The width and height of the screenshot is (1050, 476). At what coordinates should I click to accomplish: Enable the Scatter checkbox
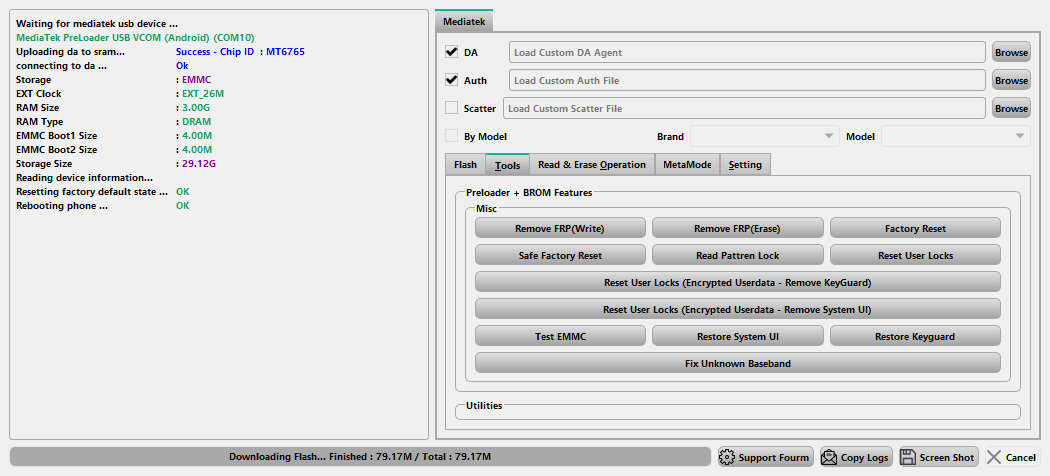coord(451,108)
